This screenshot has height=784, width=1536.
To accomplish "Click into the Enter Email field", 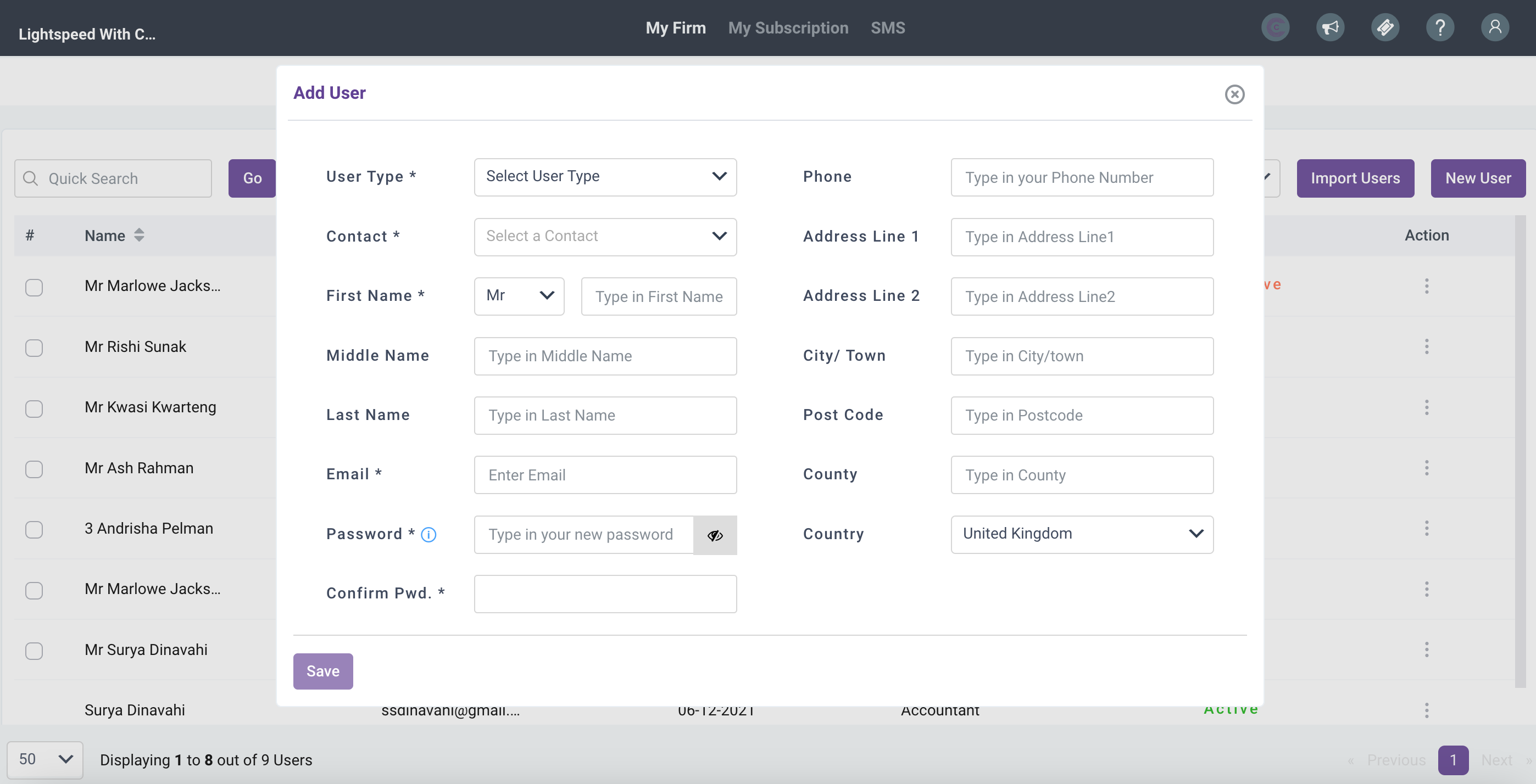I will click(x=605, y=475).
